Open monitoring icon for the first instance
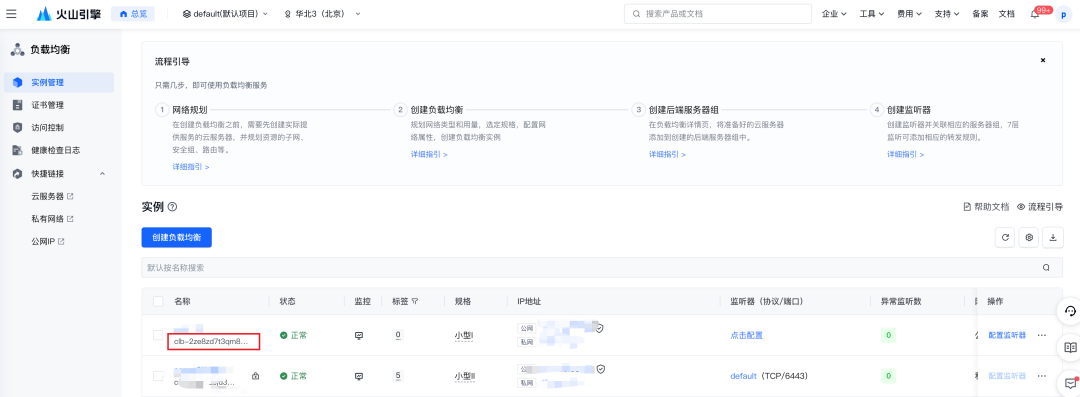This screenshot has width=1080, height=397. click(x=358, y=336)
